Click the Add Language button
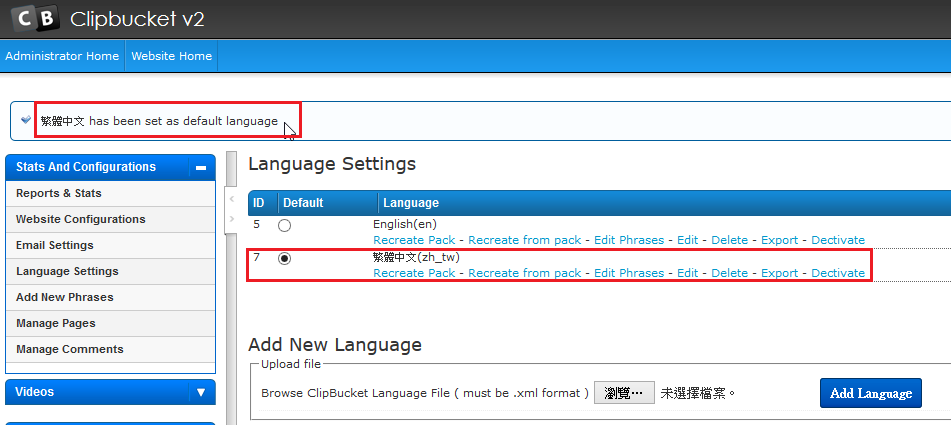Screen dimensions: 951x425 [x=871, y=393]
